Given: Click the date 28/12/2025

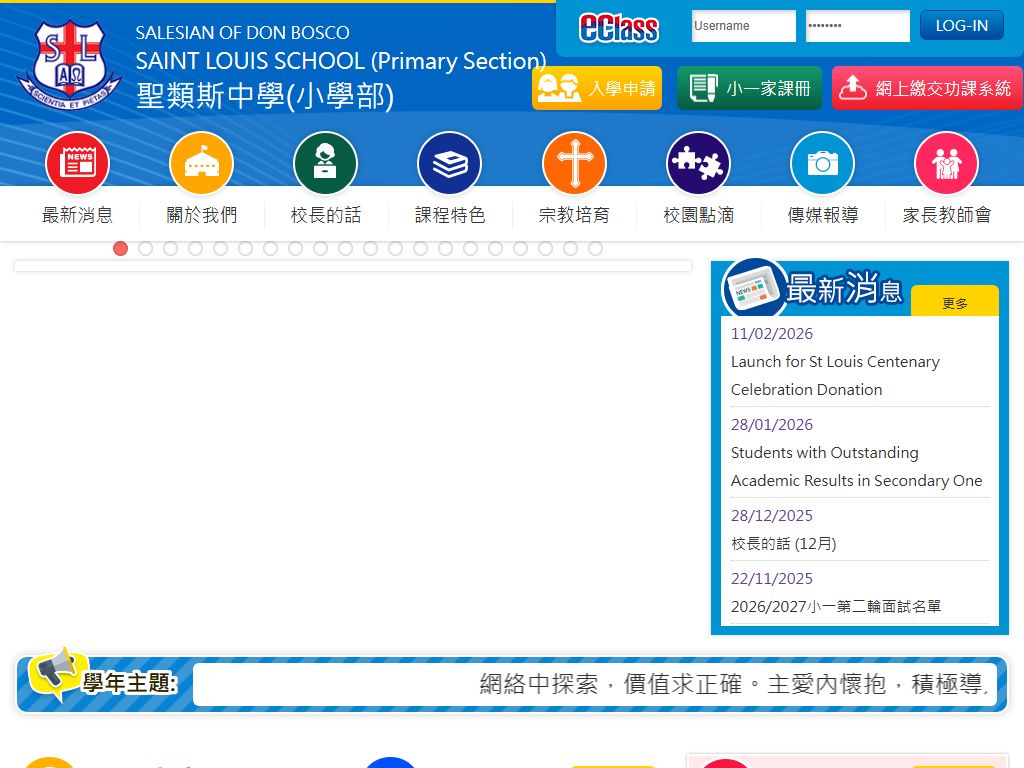Looking at the screenshot, I should [x=772, y=515].
